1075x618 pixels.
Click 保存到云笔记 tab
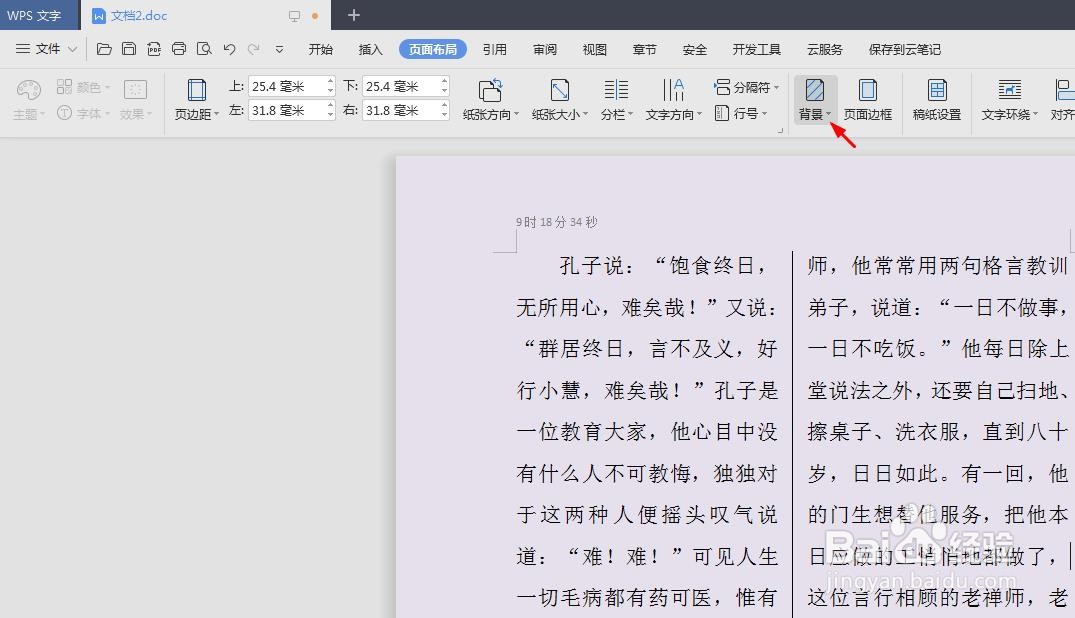(904, 49)
